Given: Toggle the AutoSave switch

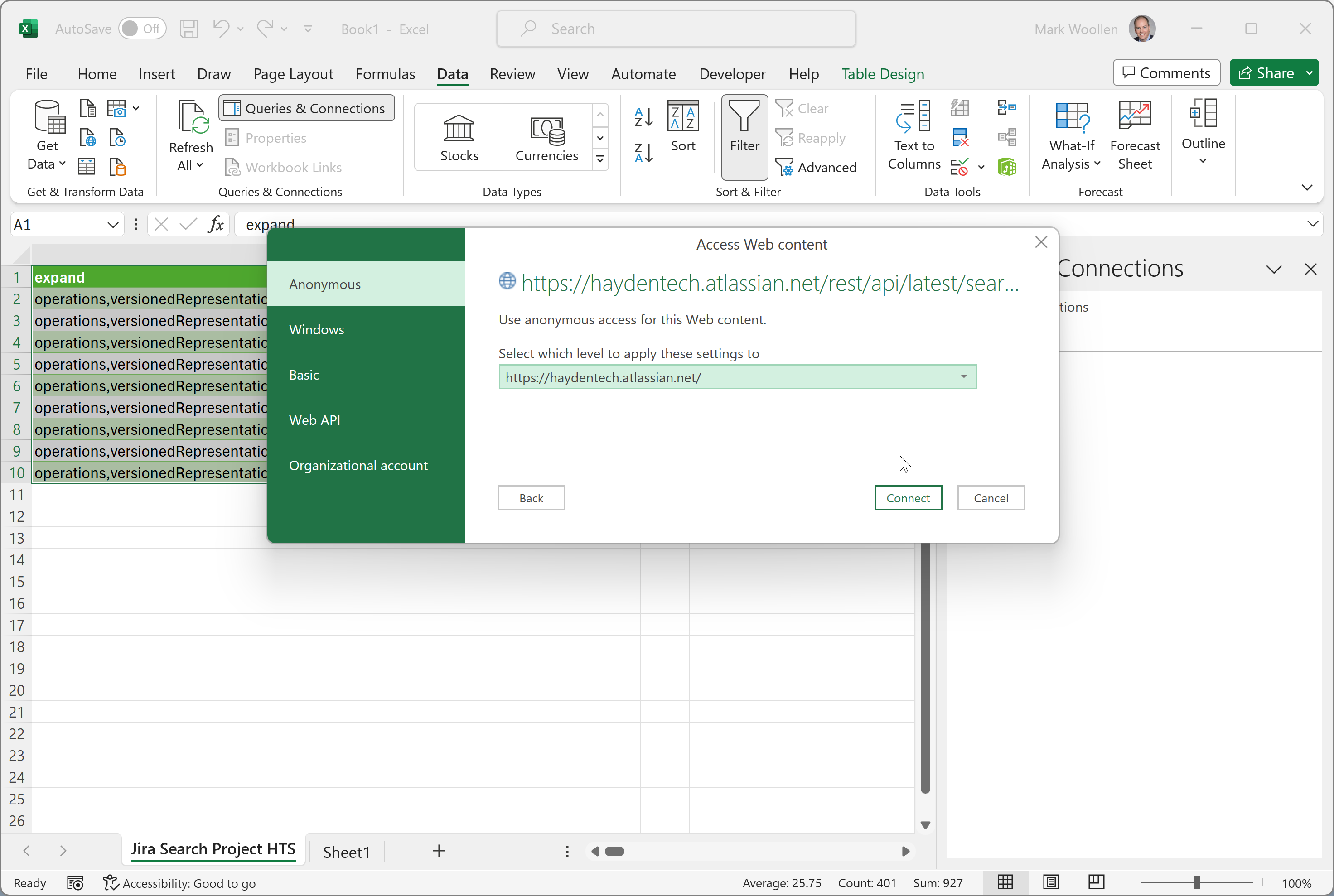Looking at the screenshot, I should [141, 29].
